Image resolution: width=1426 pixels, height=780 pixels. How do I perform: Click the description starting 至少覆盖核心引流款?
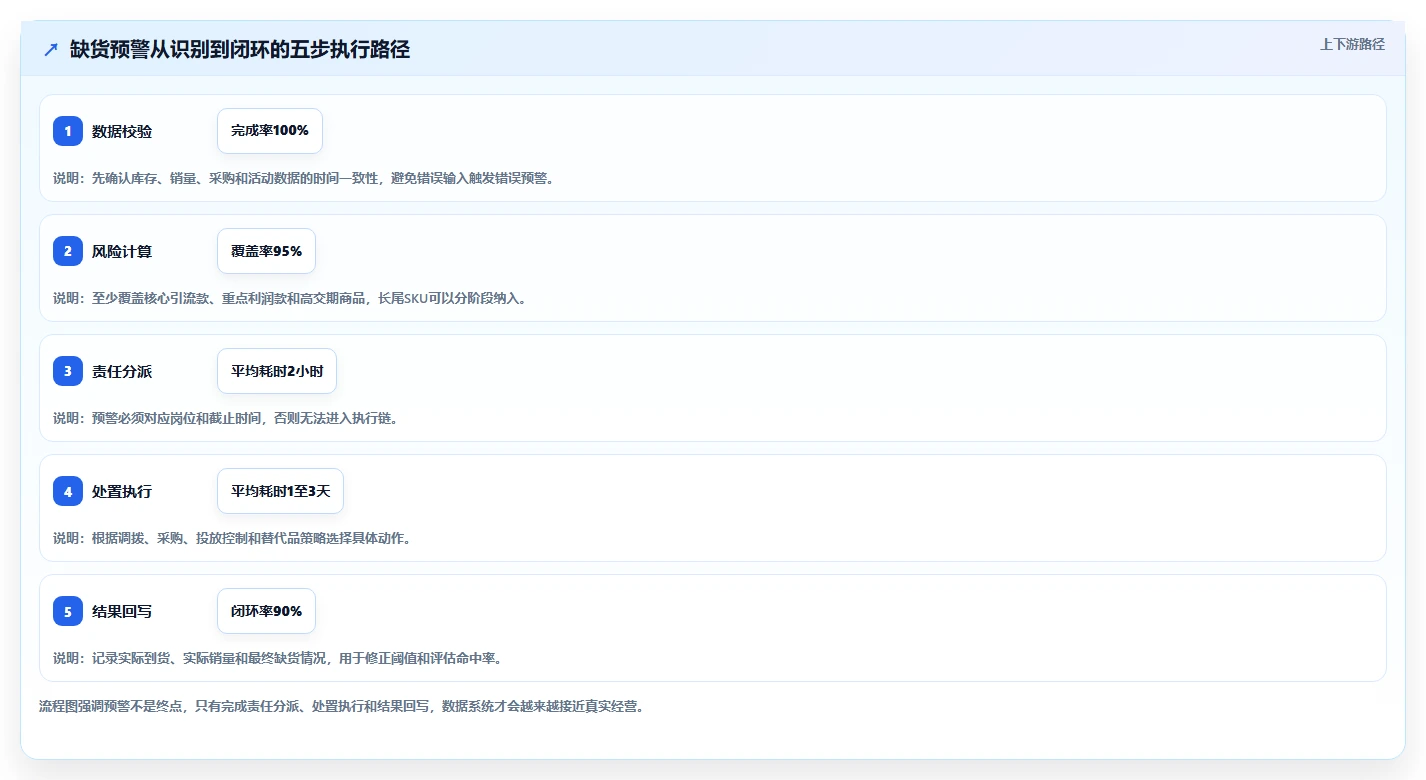click(290, 298)
